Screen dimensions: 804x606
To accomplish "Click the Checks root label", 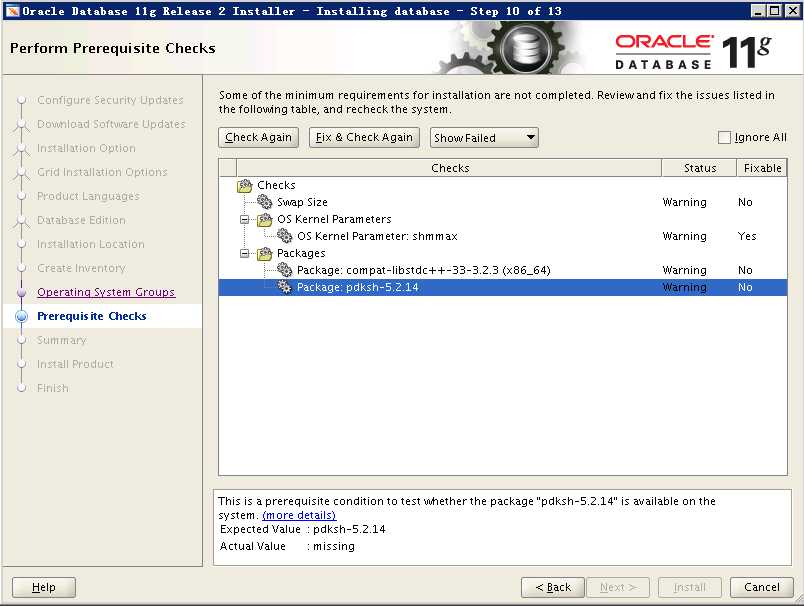I will (x=276, y=185).
